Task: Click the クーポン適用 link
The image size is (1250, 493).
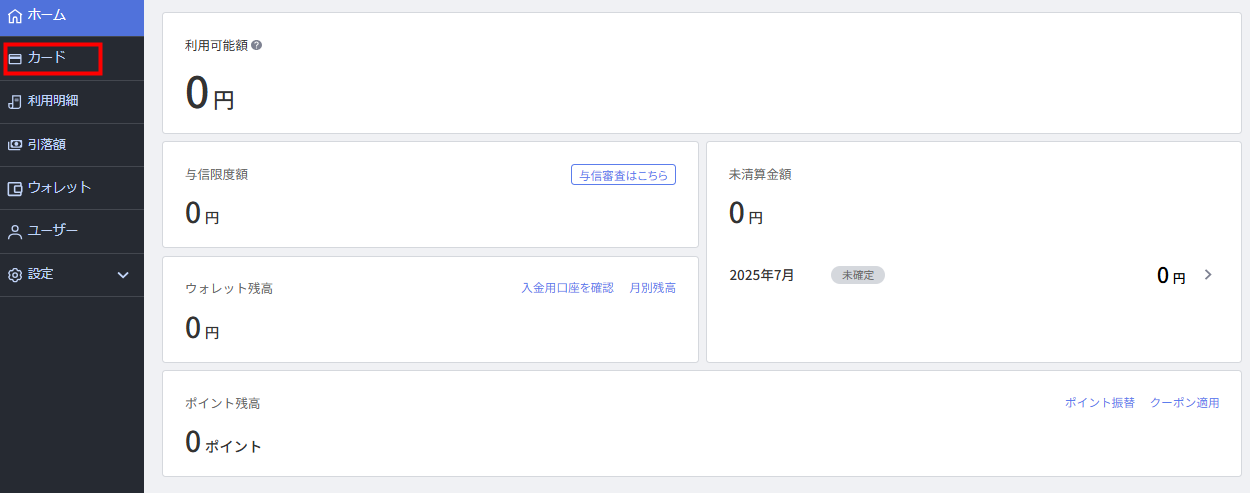Action: [1185, 403]
